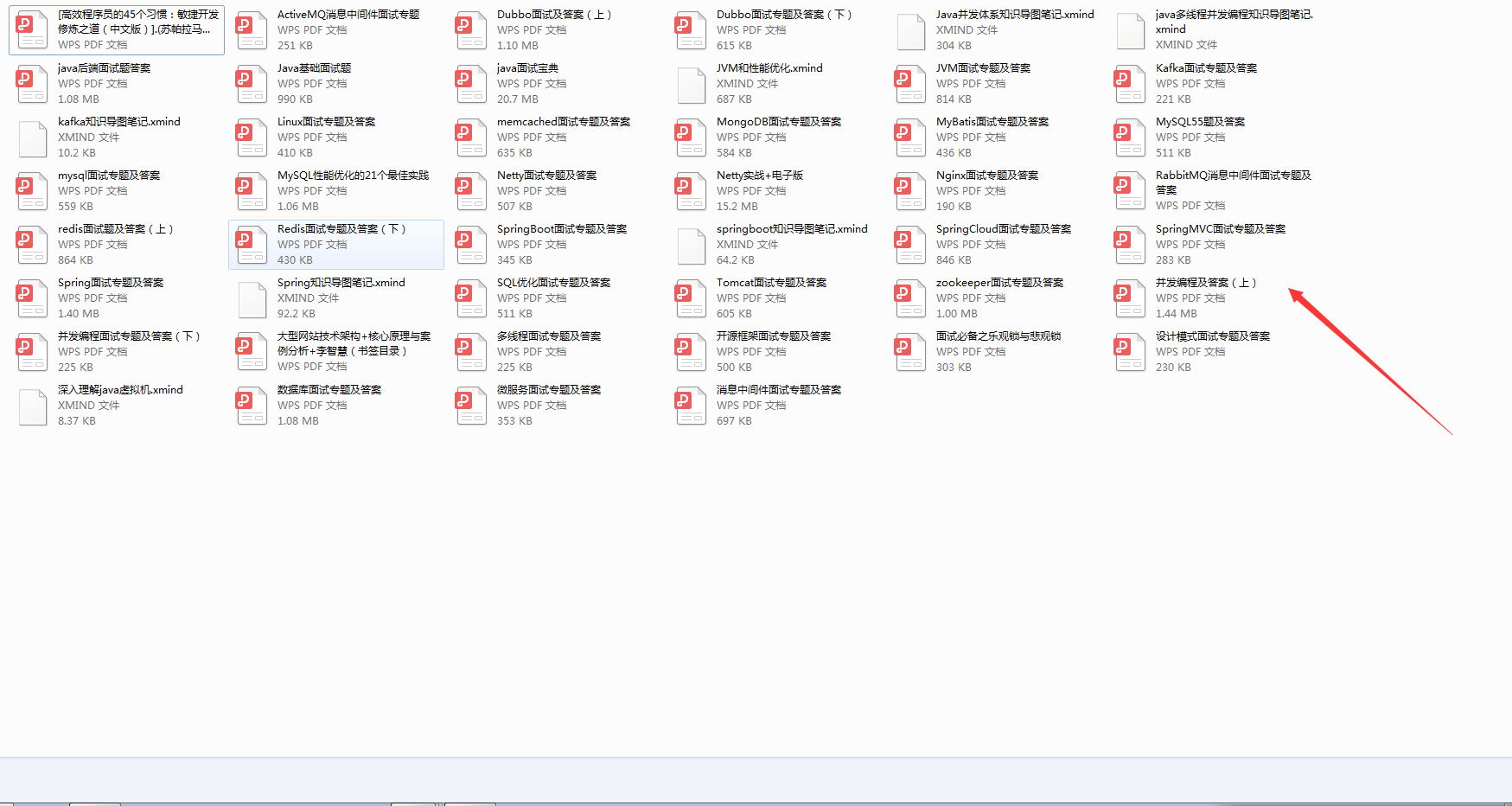Viewport: 1512px width, 806px height.
Task: Click the file name 并发编程及答案（上）
Action: click(1206, 283)
